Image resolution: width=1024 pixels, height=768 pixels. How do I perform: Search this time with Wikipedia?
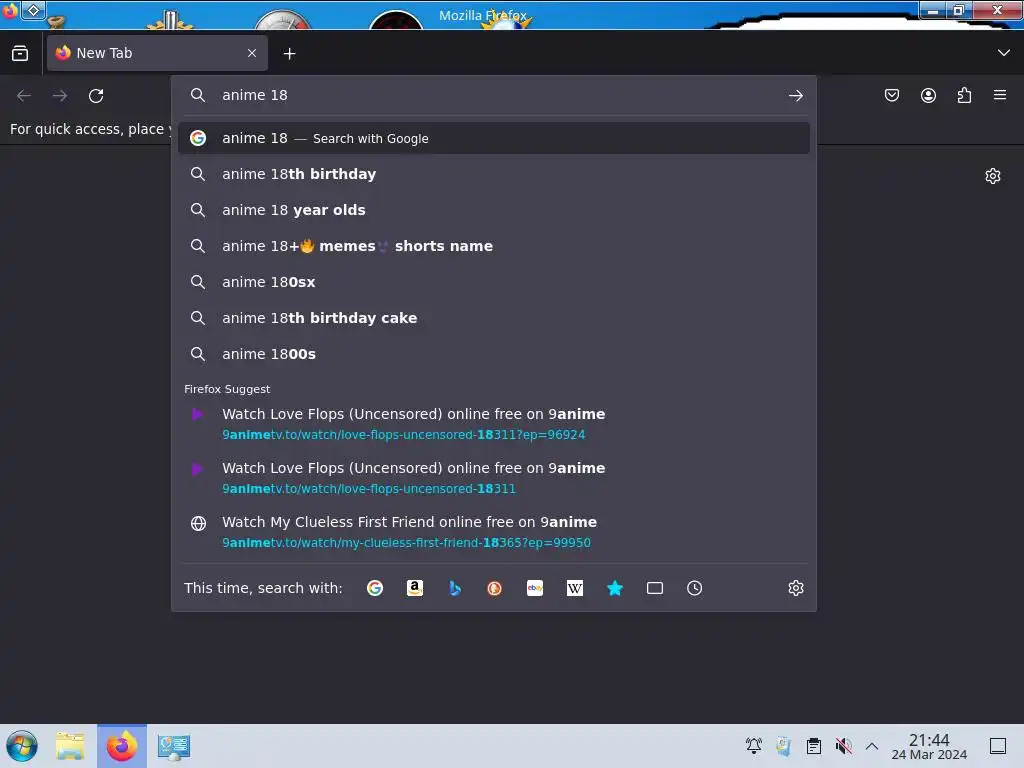pos(575,588)
